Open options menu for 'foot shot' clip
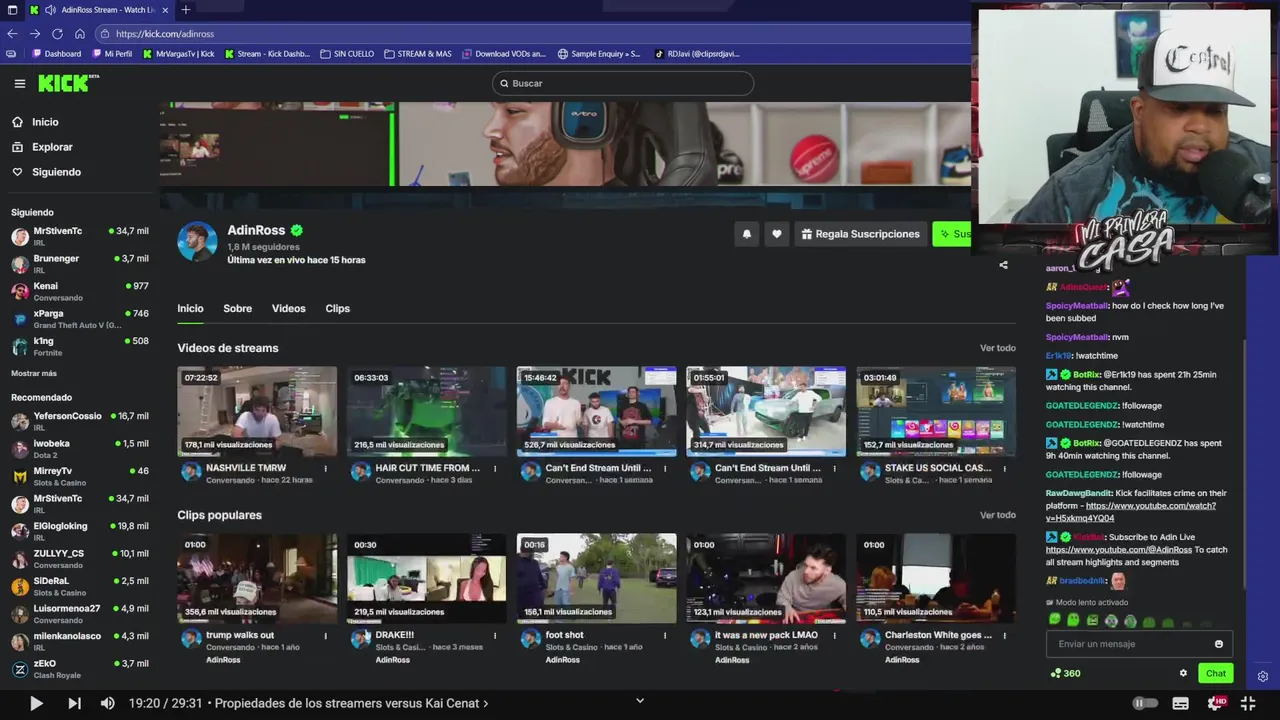Image resolution: width=1280 pixels, height=720 pixels. click(x=665, y=635)
